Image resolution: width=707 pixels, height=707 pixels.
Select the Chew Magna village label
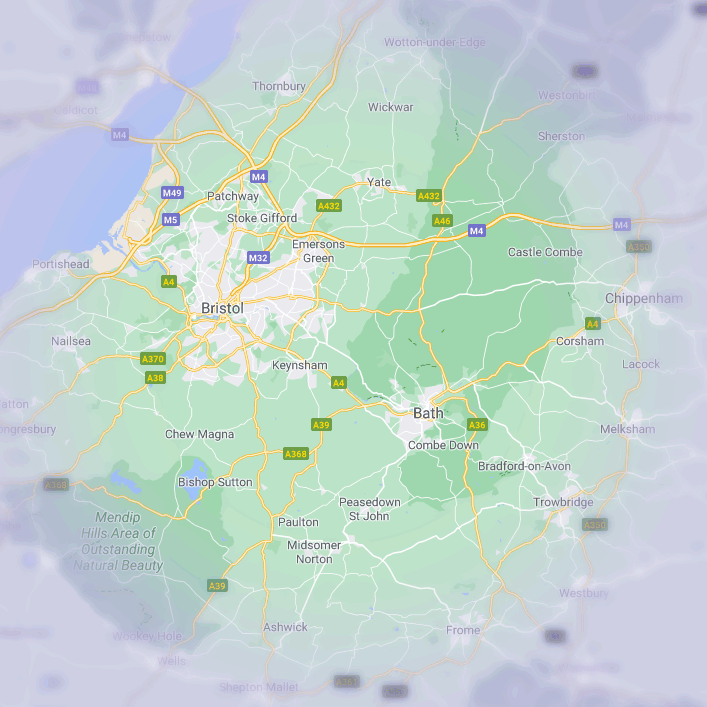click(x=199, y=434)
